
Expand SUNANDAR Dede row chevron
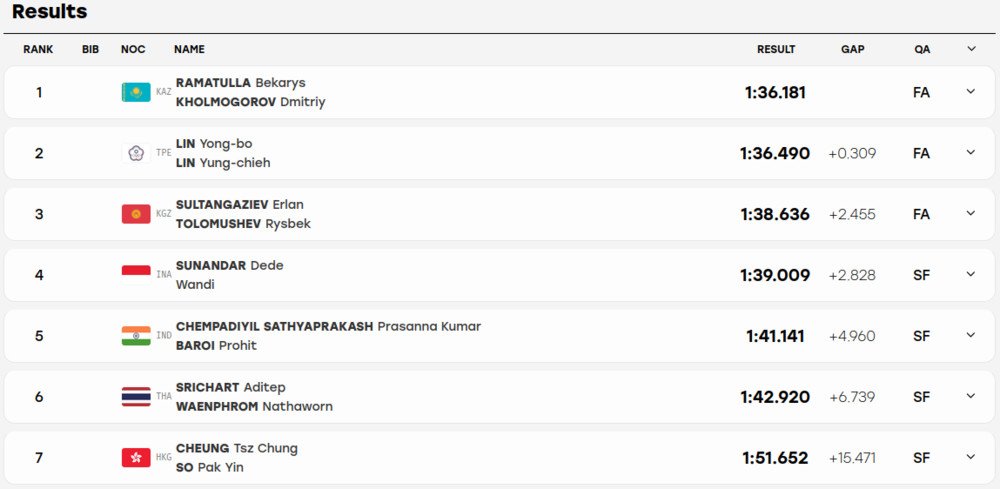coord(971,274)
